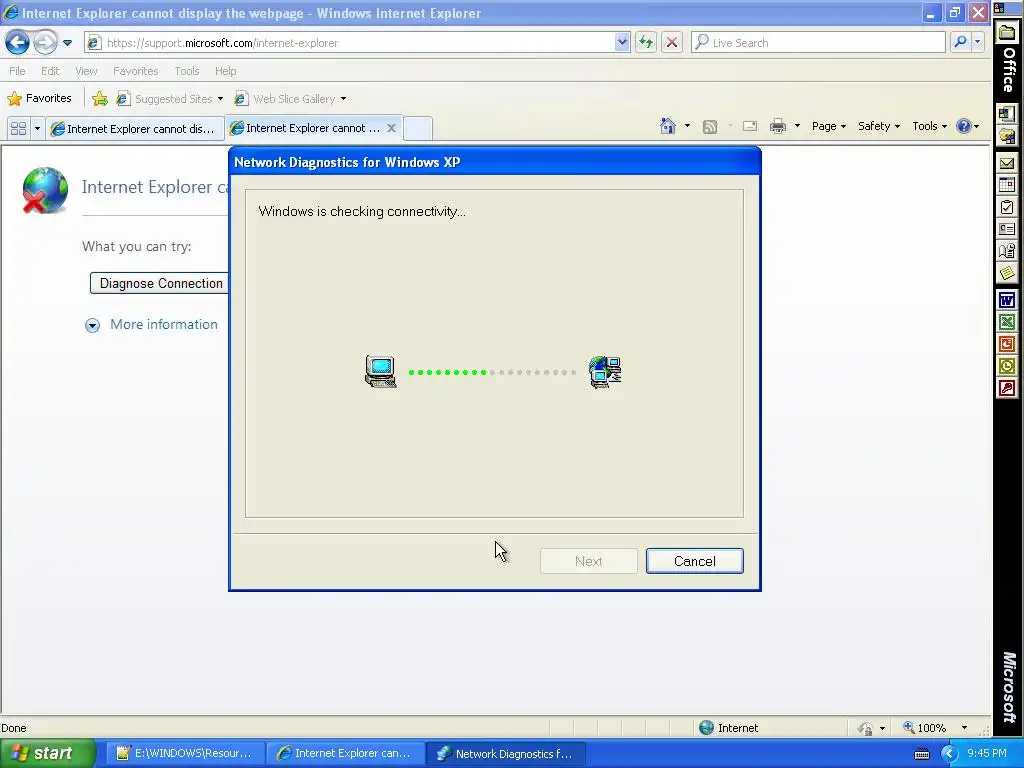Image resolution: width=1024 pixels, height=768 pixels.
Task: Click New Office Document icon in shortcut bar
Action: pos(1007,114)
